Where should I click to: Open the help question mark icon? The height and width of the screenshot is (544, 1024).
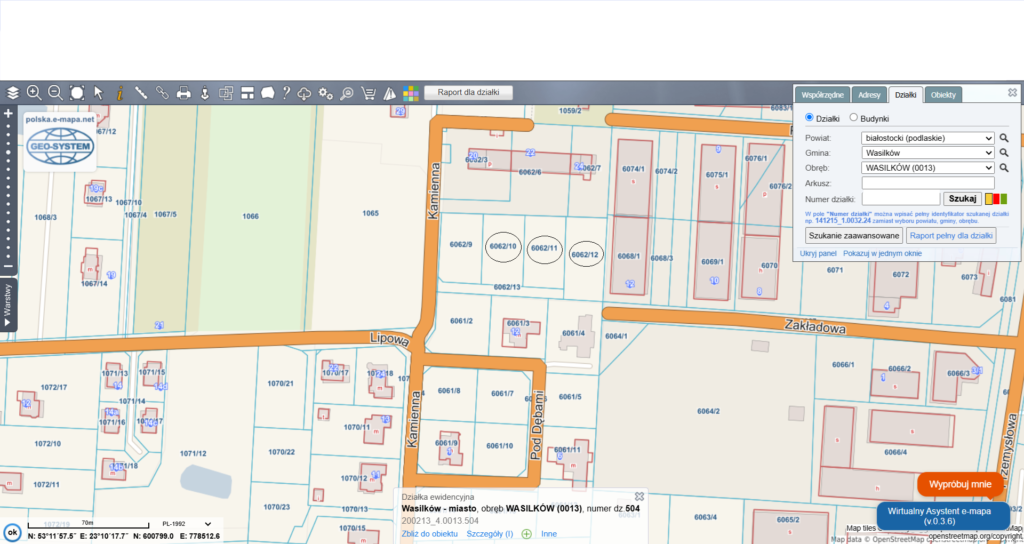tap(287, 93)
